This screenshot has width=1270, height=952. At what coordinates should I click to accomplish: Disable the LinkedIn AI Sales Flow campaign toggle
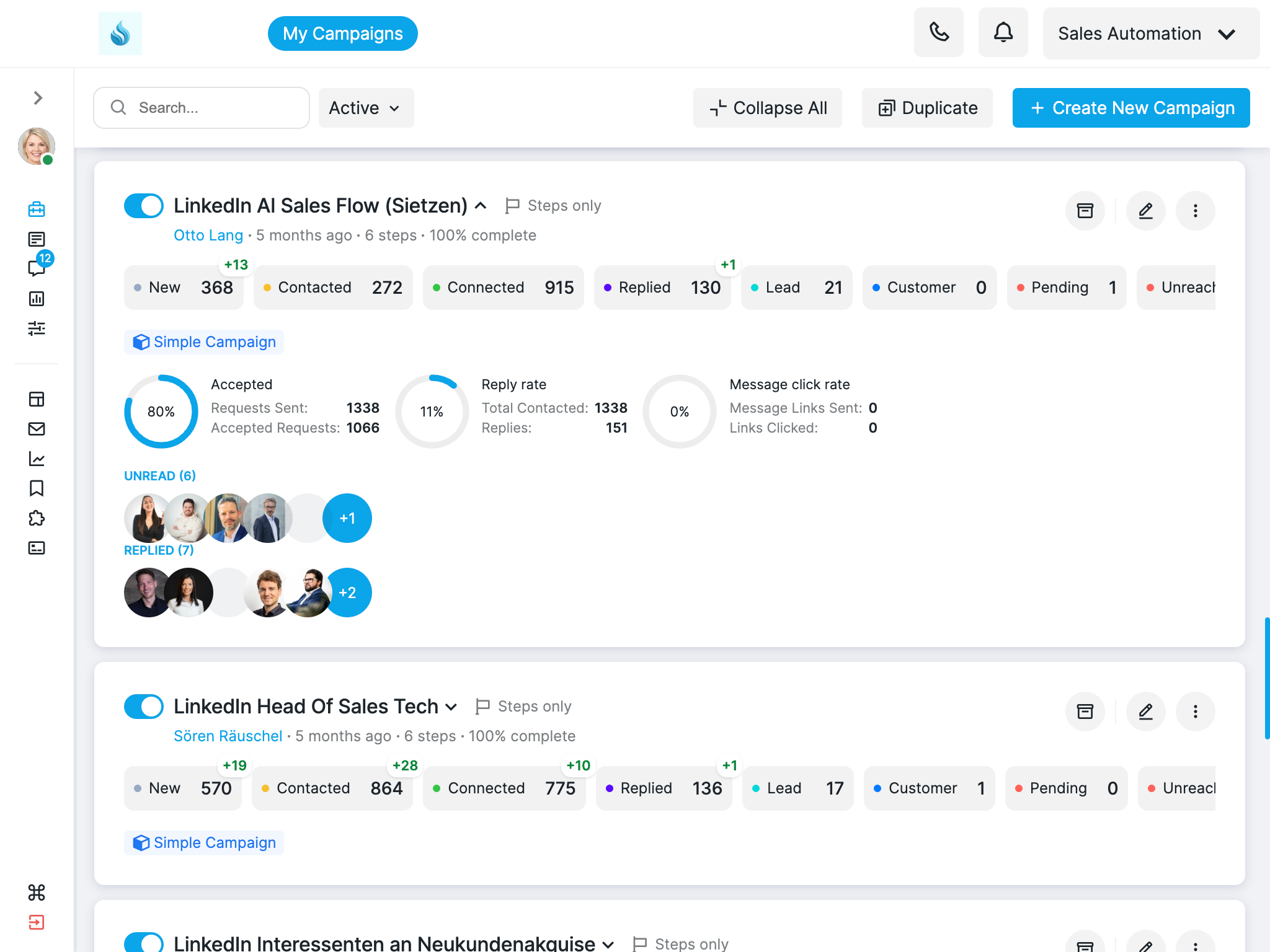tap(143, 205)
